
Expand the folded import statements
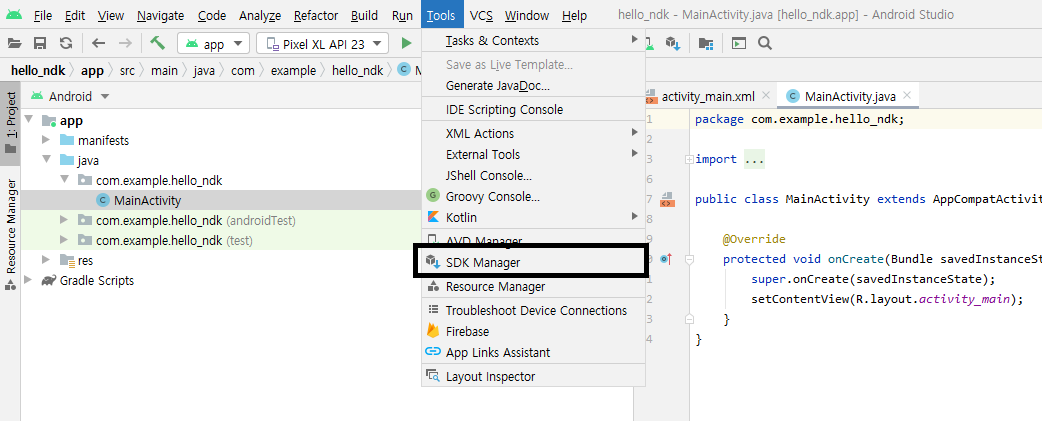click(689, 159)
